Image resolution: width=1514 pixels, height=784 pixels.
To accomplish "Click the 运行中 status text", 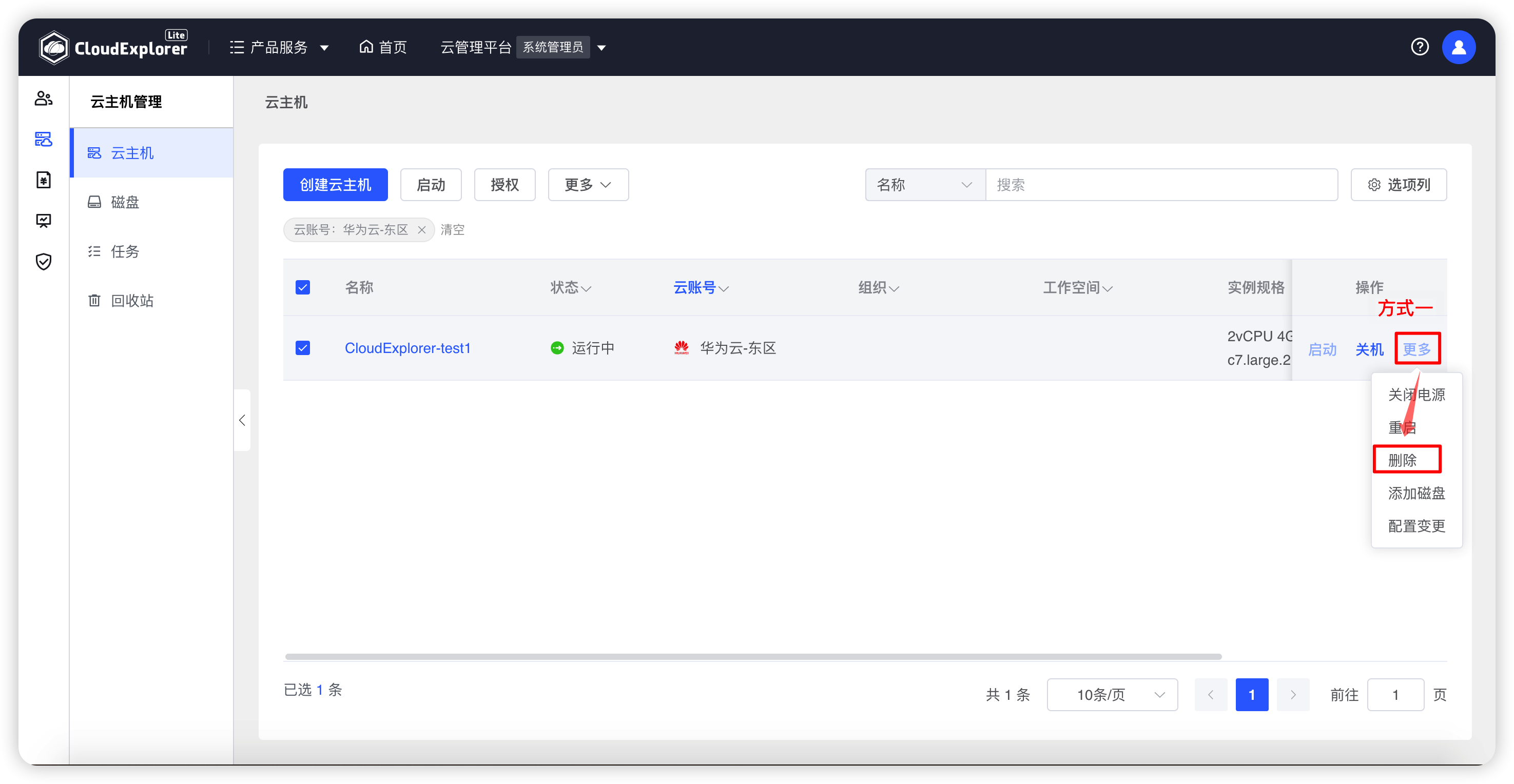I will [593, 348].
